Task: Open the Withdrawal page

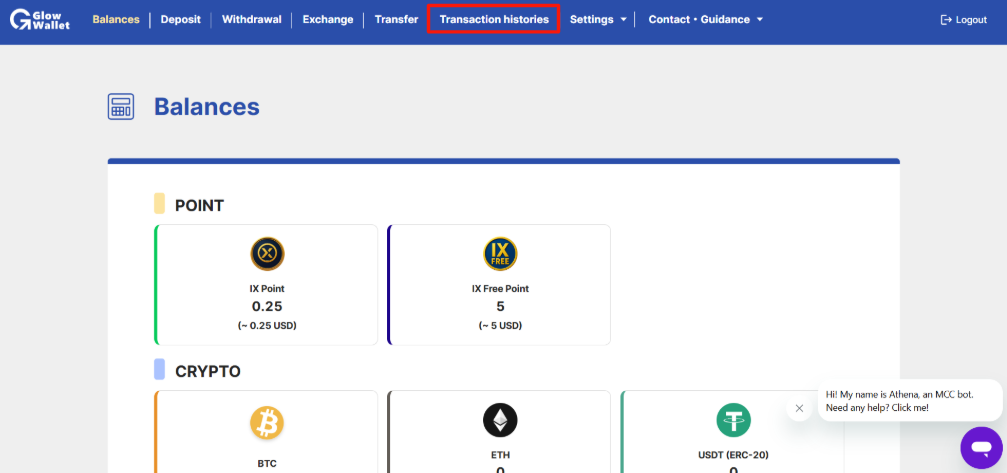Action: tap(252, 19)
